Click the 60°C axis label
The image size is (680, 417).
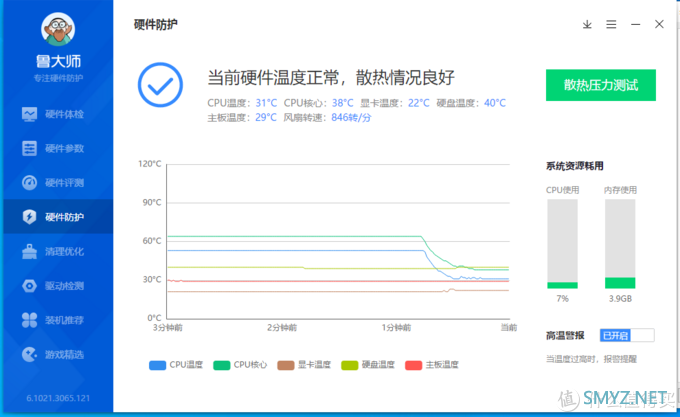(x=152, y=241)
